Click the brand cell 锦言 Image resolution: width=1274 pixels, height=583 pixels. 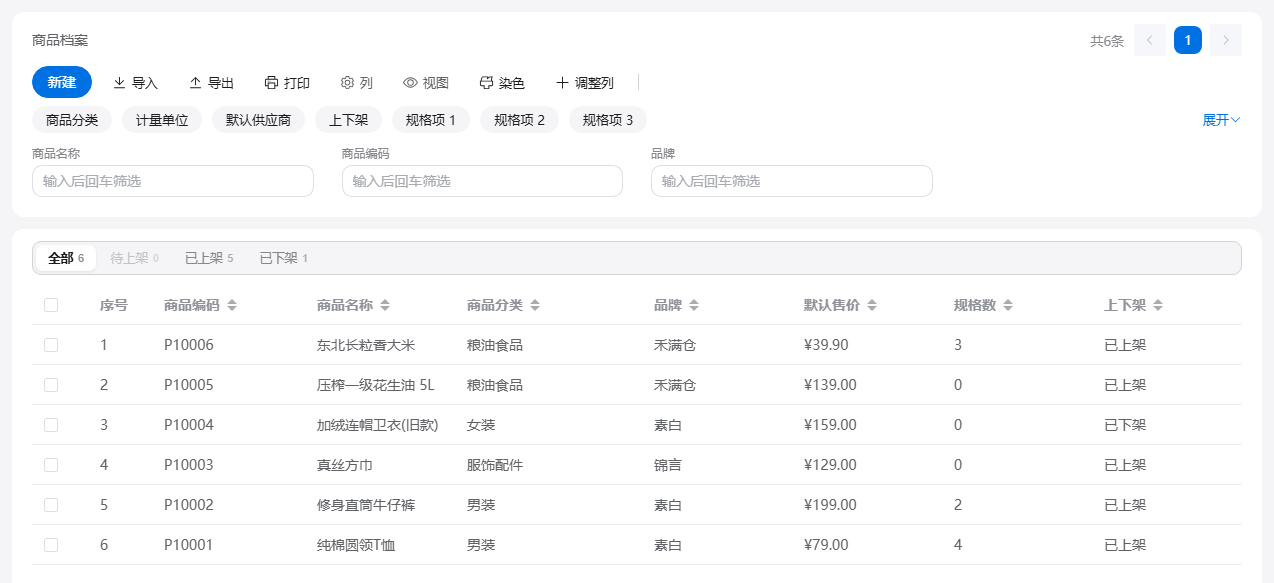click(x=668, y=465)
